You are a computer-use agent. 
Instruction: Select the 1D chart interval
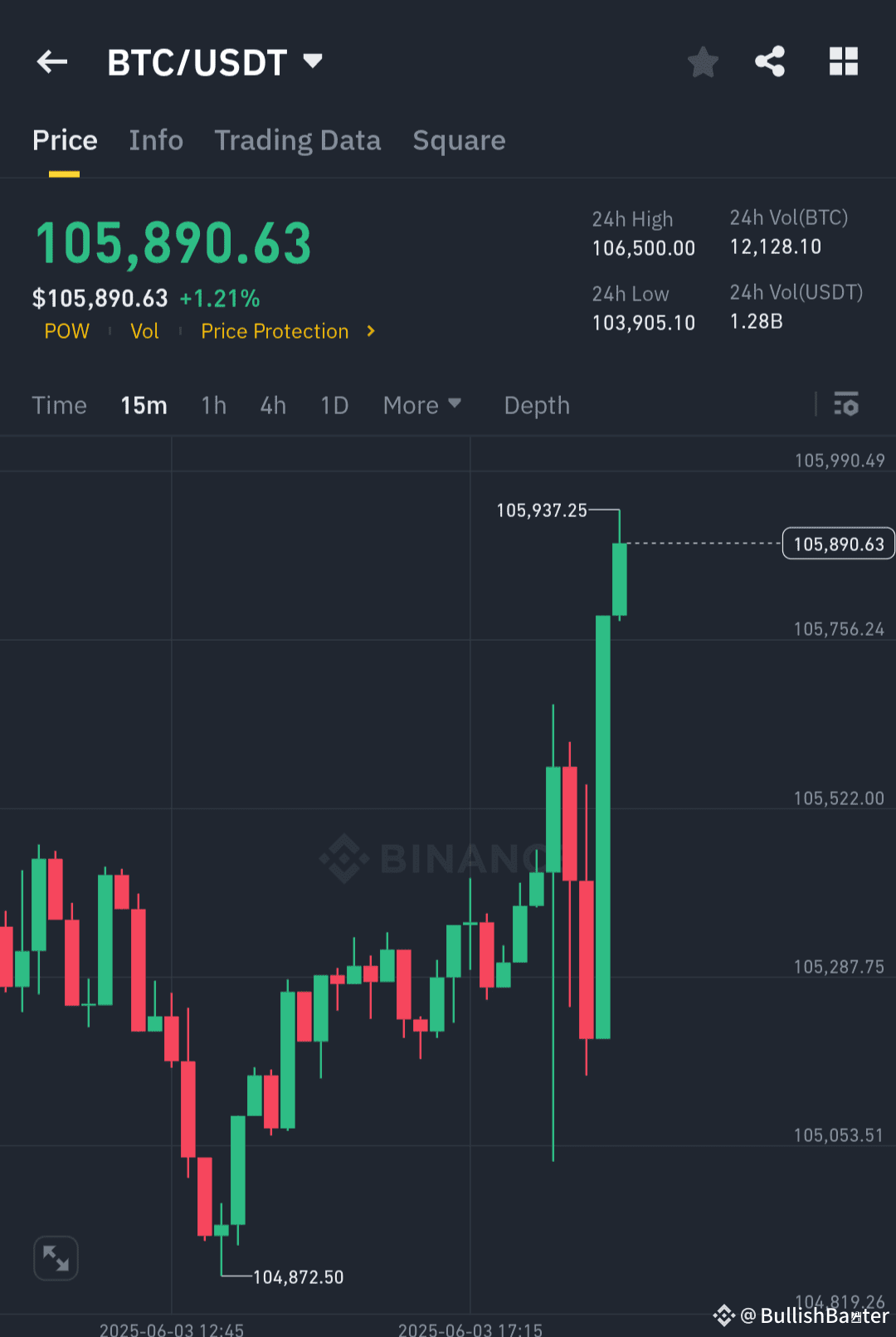[x=334, y=405]
